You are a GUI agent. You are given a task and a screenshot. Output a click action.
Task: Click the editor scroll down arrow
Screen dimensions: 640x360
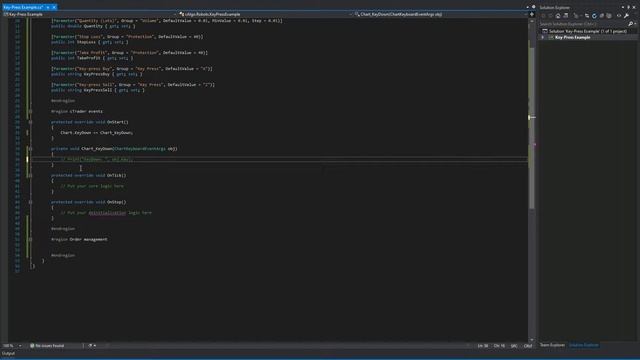click(531, 340)
